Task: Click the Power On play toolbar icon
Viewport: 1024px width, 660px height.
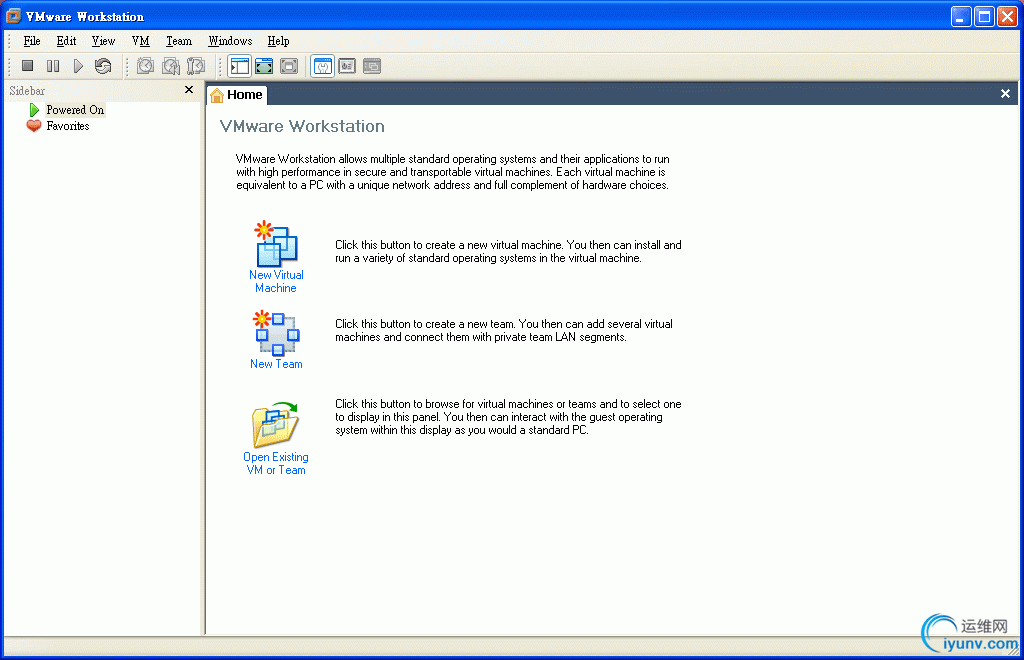Action: coord(78,66)
